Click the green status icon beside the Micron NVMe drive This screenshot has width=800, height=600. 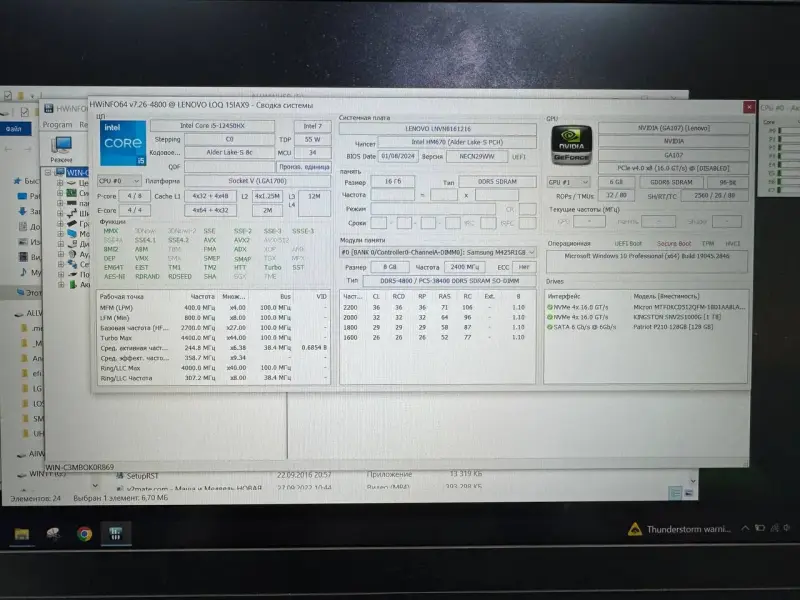click(x=550, y=307)
